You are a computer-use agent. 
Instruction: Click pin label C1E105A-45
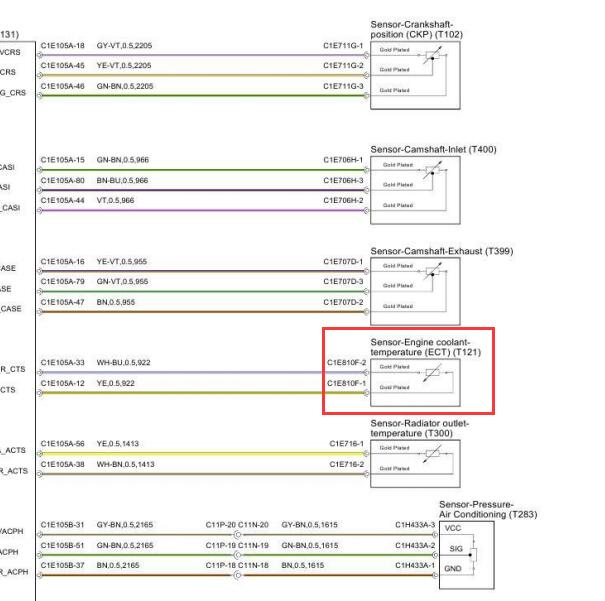tap(63, 66)
